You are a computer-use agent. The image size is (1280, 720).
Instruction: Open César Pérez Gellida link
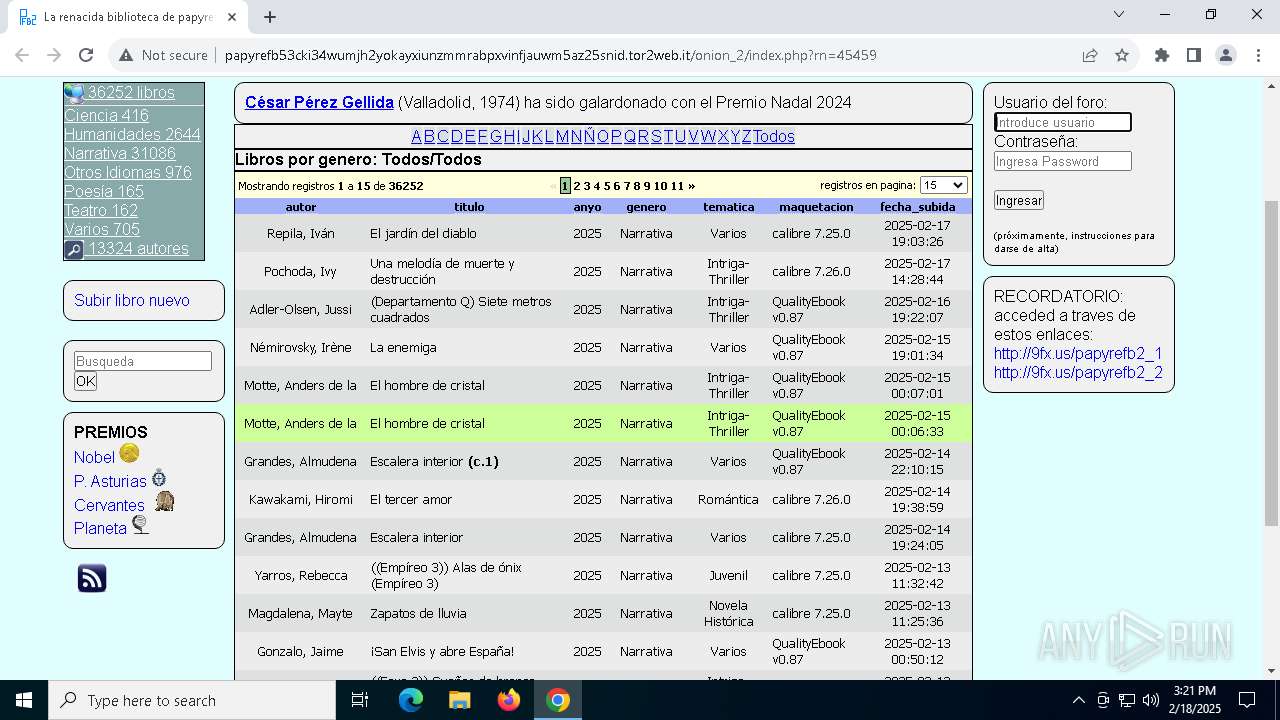319,102
